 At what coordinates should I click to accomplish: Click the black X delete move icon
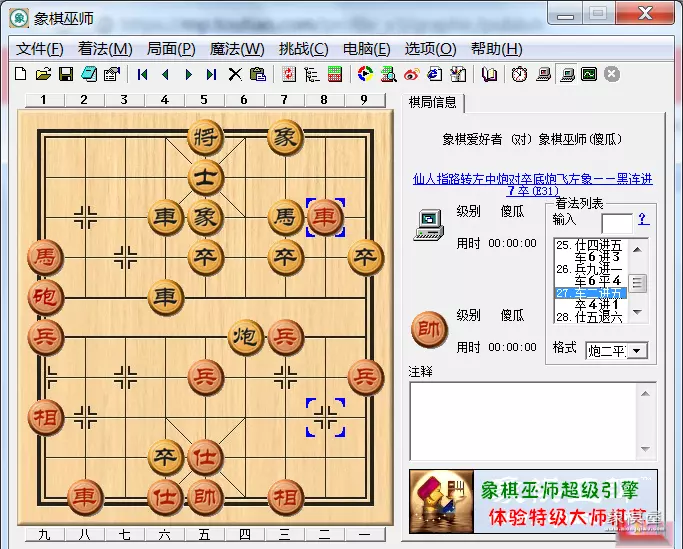pos(235,74)
